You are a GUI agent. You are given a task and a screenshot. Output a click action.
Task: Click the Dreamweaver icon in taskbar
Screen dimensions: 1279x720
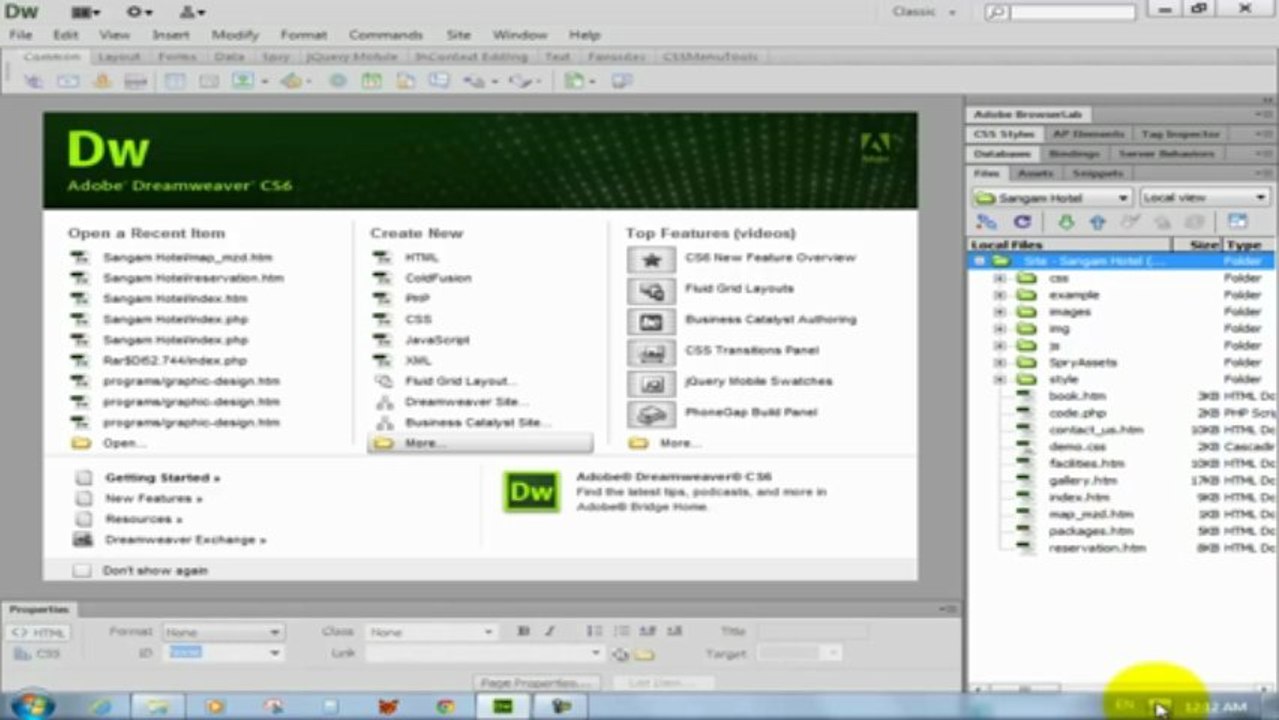pyautogui.click(x=503, y=706)
